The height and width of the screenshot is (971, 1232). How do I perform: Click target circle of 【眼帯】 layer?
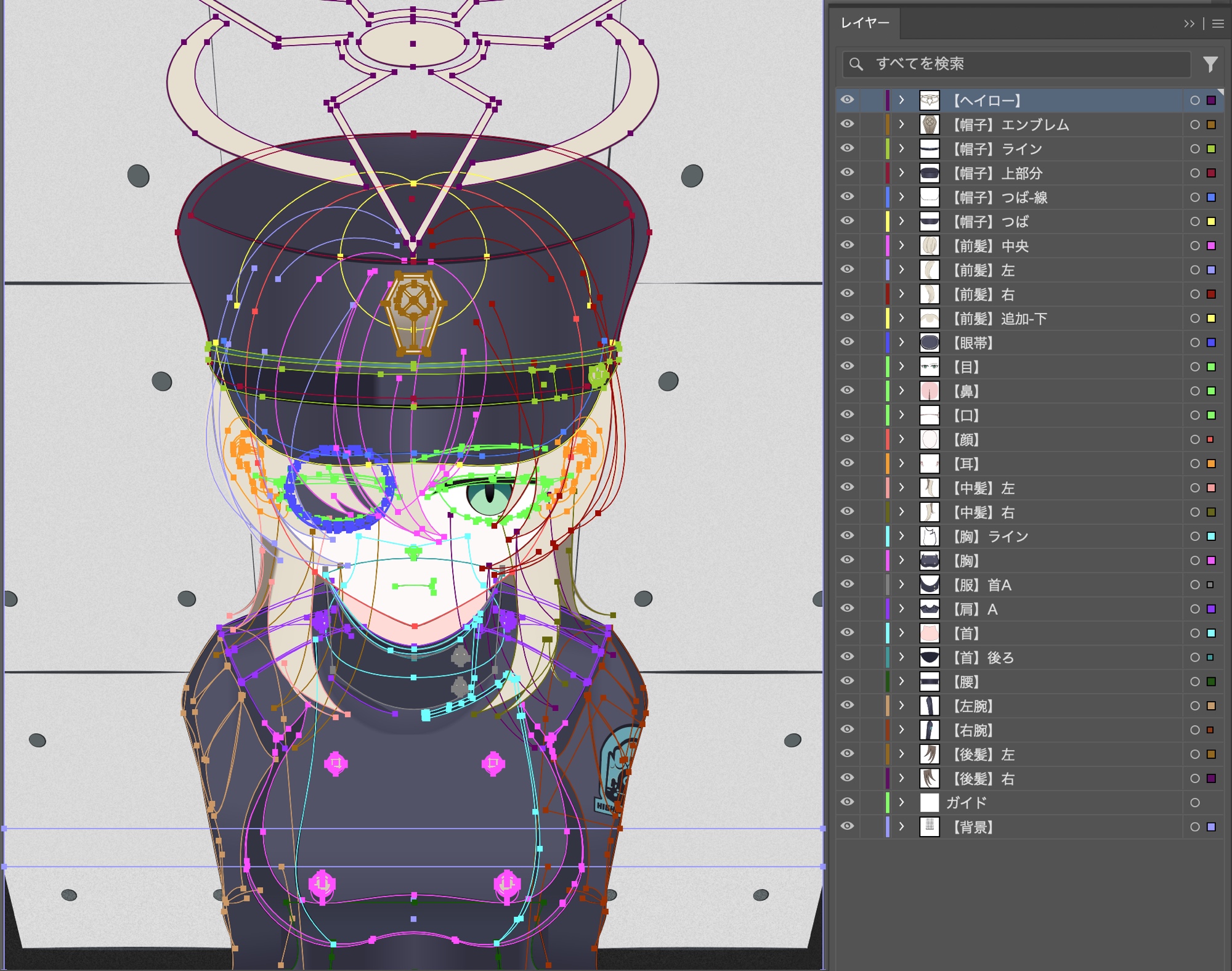coord(1194,343)
